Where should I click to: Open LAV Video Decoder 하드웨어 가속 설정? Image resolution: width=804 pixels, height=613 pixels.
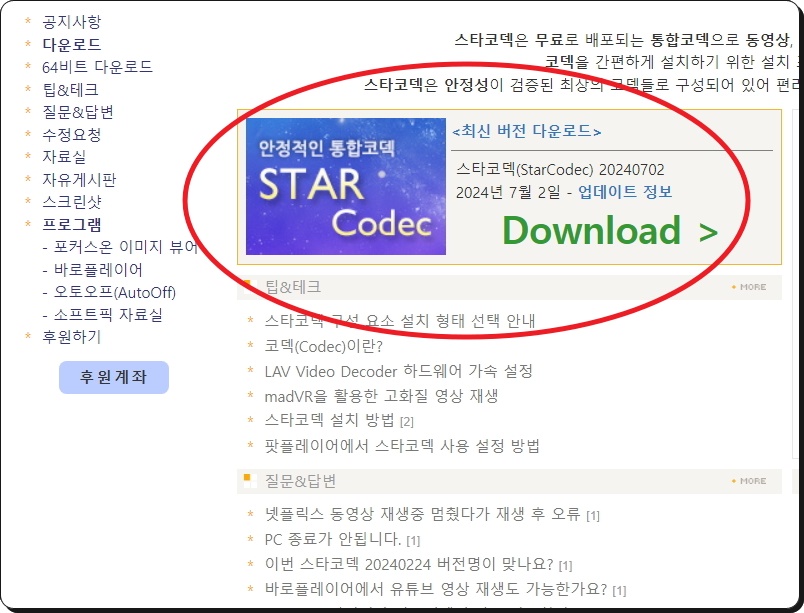point(398,371)
